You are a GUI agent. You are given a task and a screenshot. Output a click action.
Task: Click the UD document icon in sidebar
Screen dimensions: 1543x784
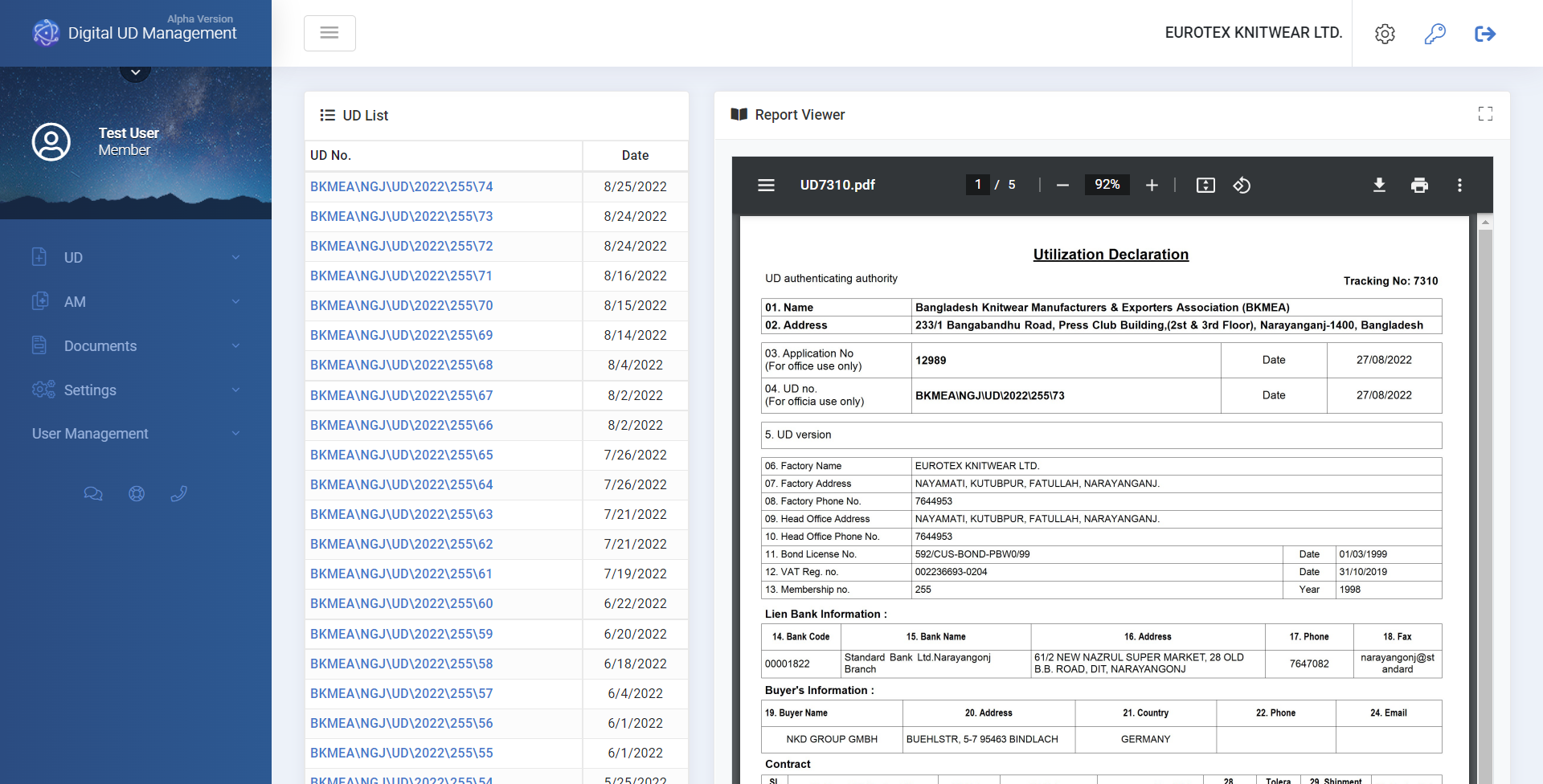click(x=39, y=257)
